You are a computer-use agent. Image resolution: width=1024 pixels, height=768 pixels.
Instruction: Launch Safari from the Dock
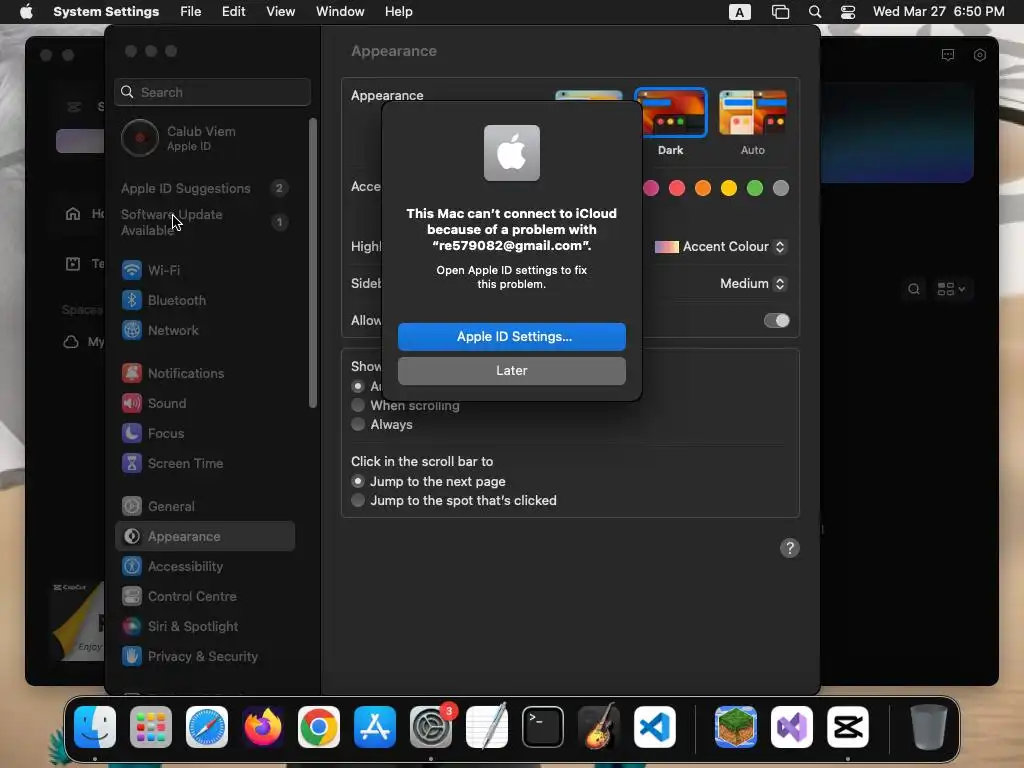207,727
